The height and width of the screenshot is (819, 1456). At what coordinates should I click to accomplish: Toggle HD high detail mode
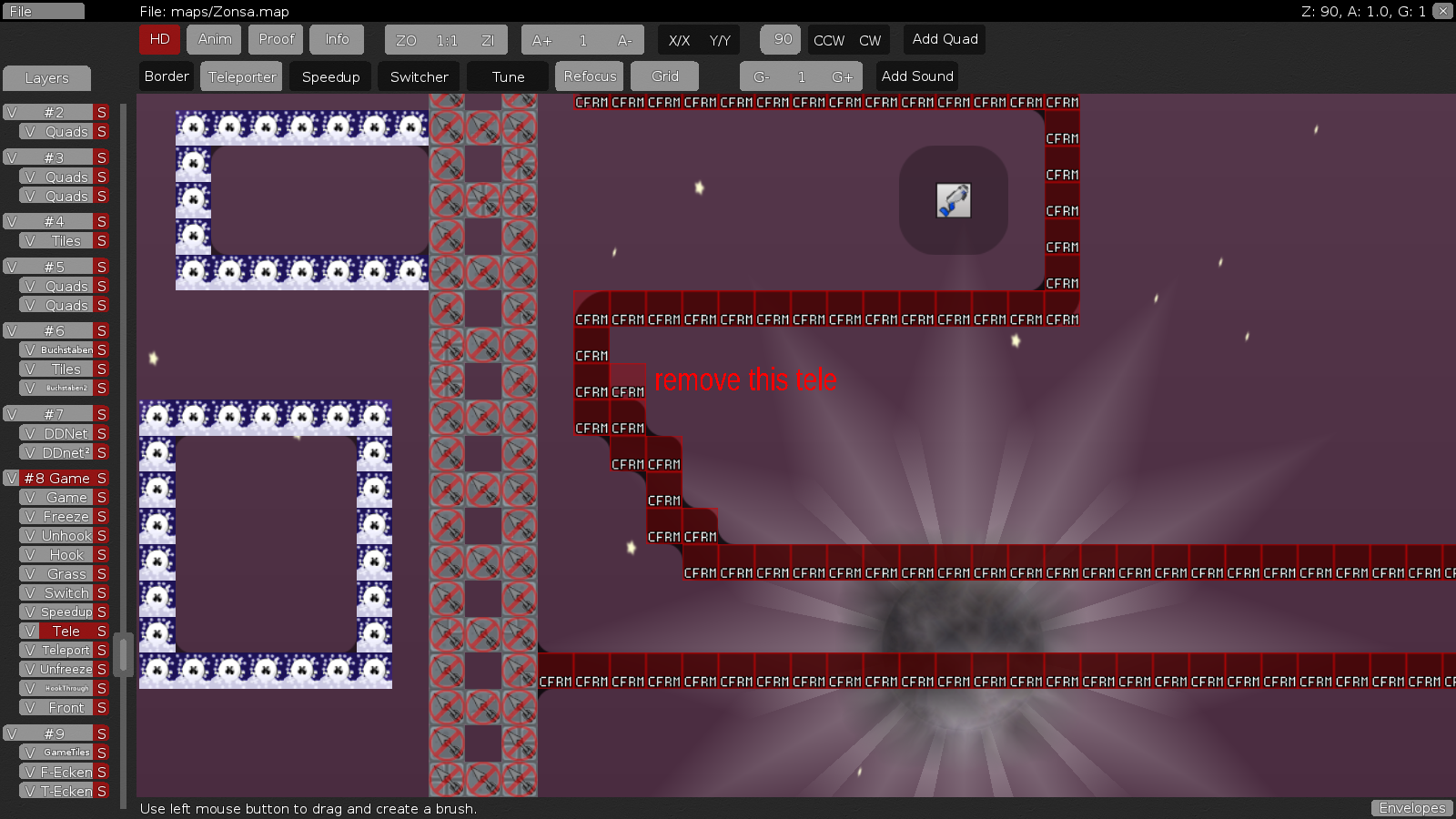159,39
